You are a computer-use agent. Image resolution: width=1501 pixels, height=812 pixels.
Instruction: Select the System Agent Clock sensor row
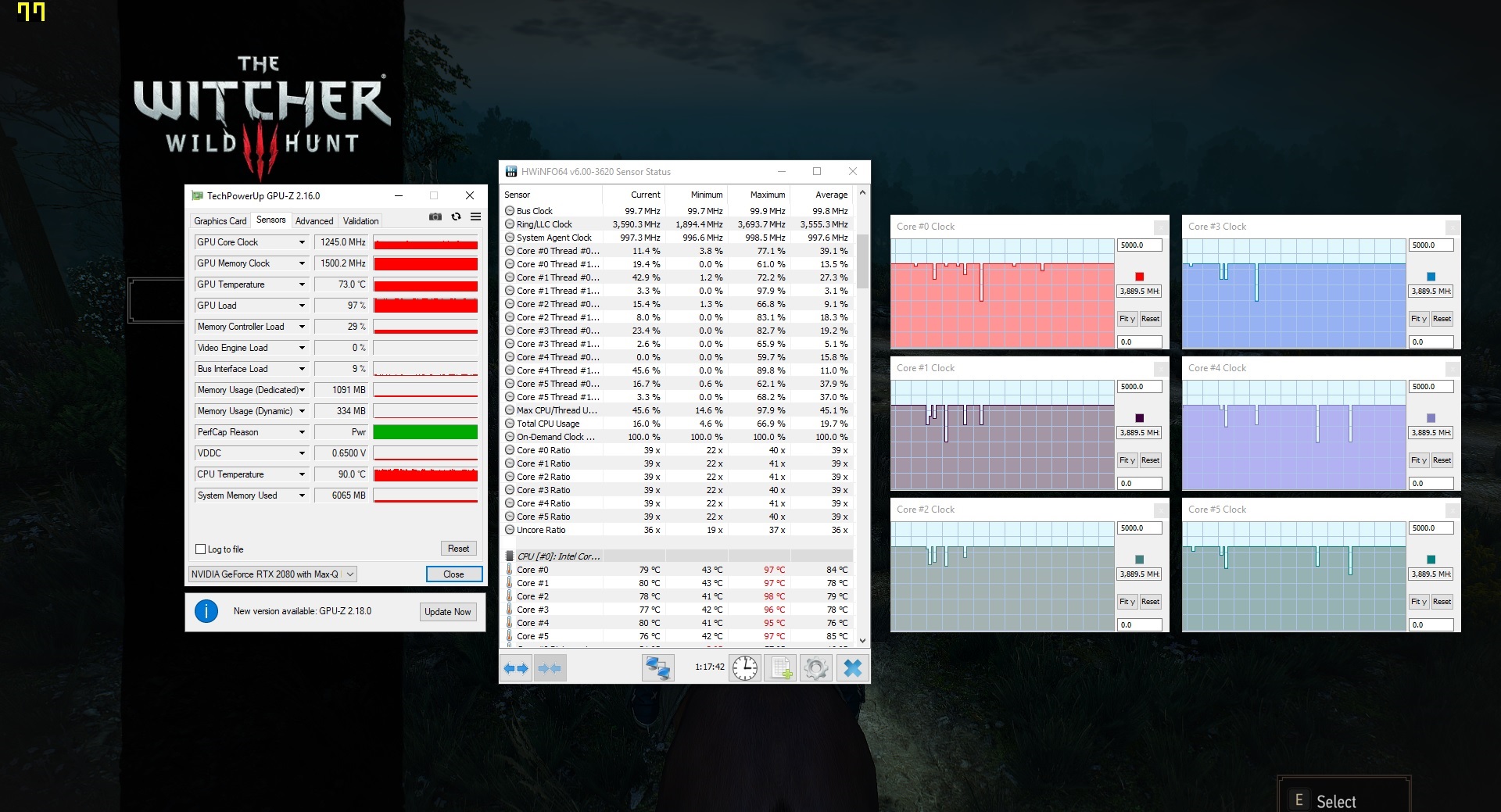point(678,238)
